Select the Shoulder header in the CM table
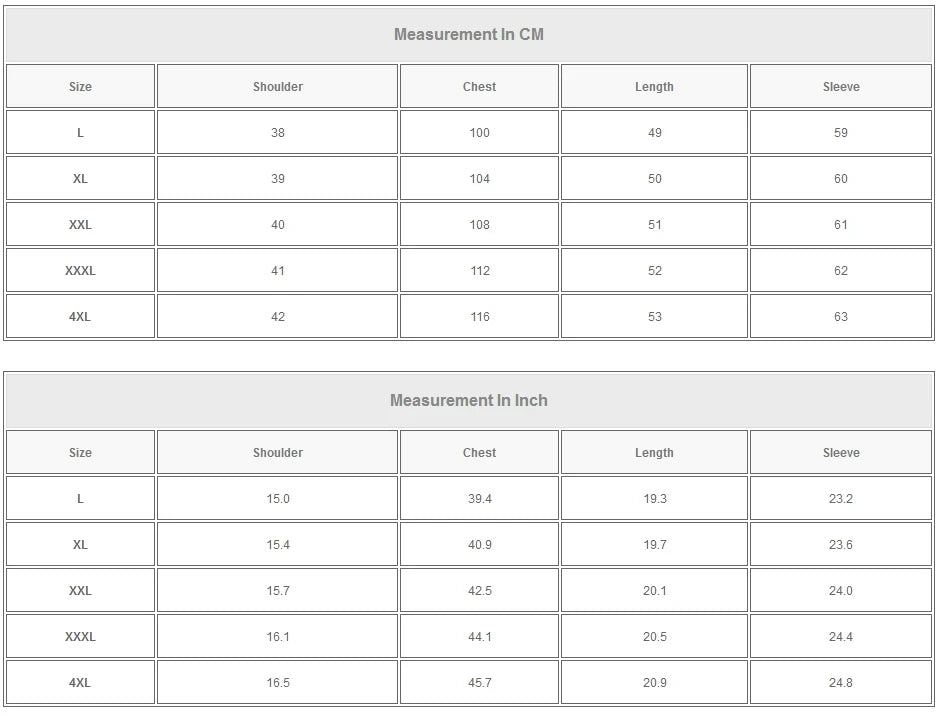The image size is (937, 716). [x=277, y=87]
